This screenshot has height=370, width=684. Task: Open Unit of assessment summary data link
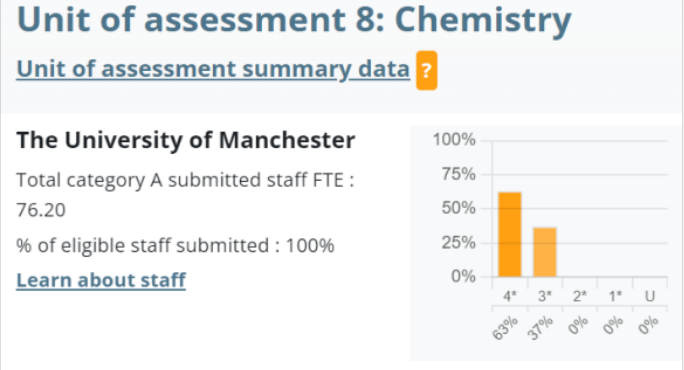tap(213, 69)
